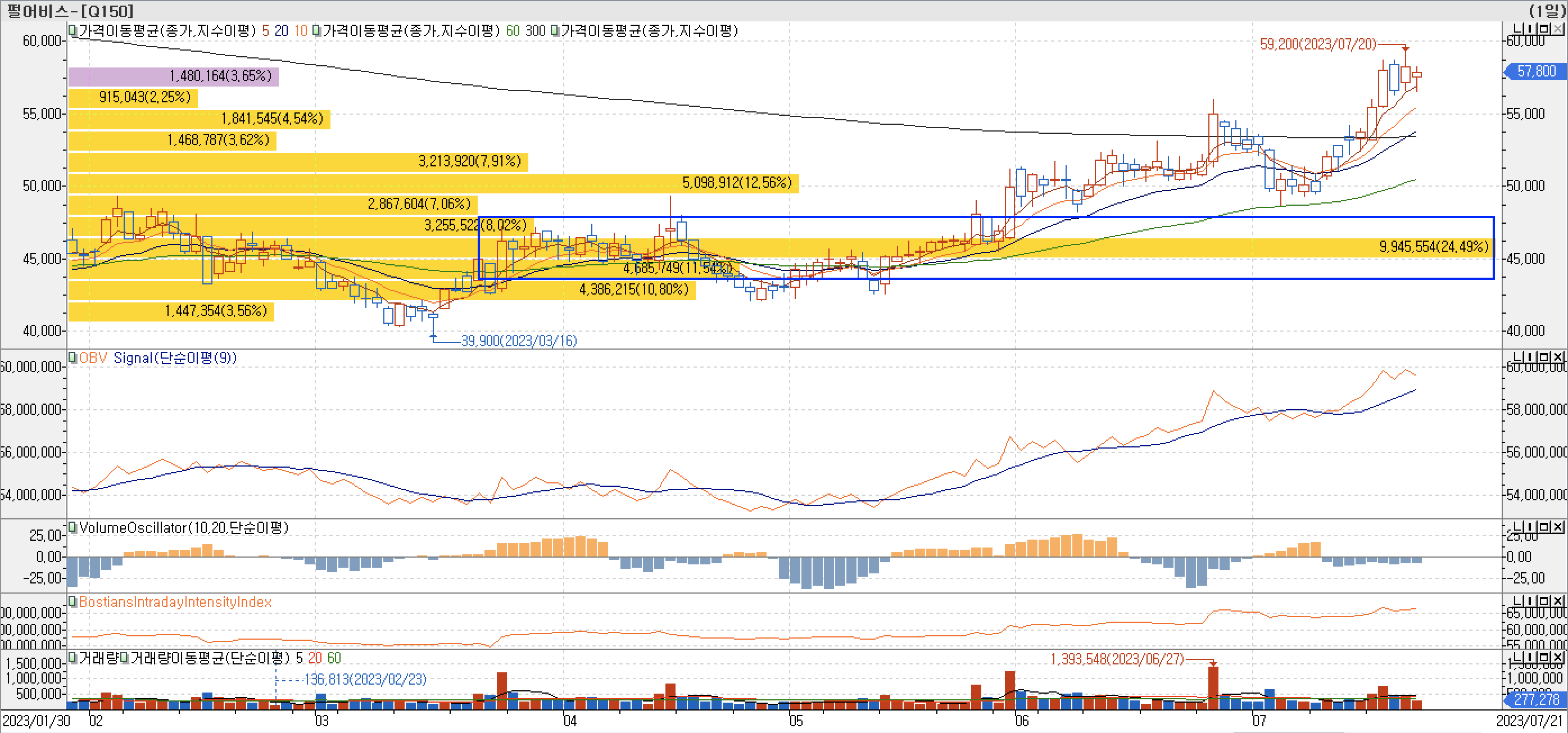Screen dimensions: 1568x733
Task: Close the VolumeOscillator panel
Action: (1558, 527)
